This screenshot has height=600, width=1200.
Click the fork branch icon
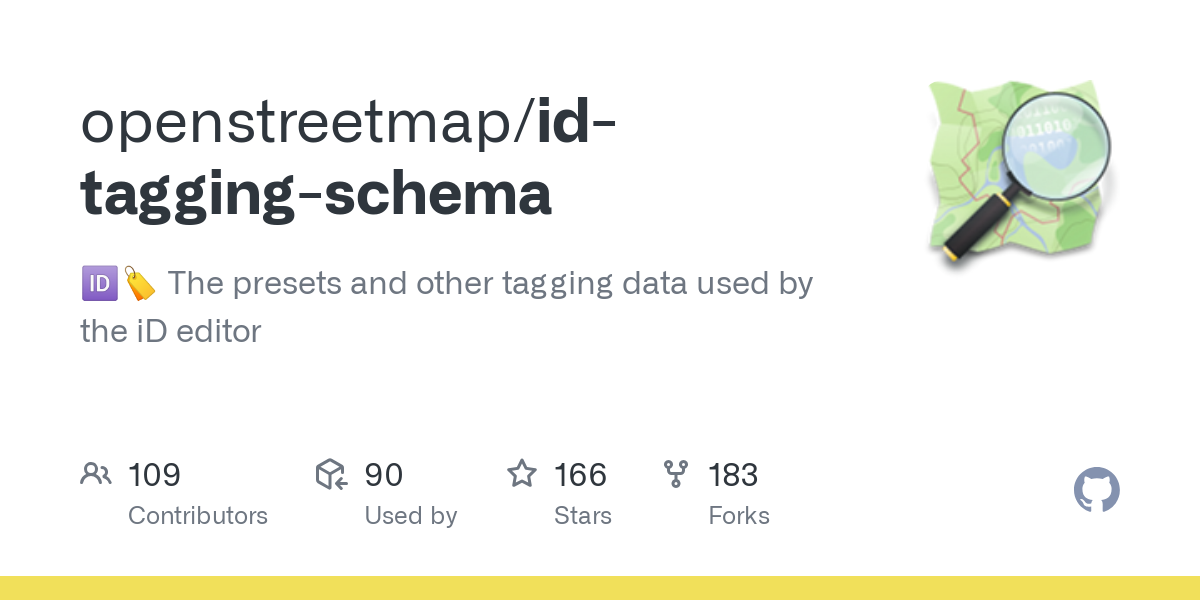(x=676, y=474)
